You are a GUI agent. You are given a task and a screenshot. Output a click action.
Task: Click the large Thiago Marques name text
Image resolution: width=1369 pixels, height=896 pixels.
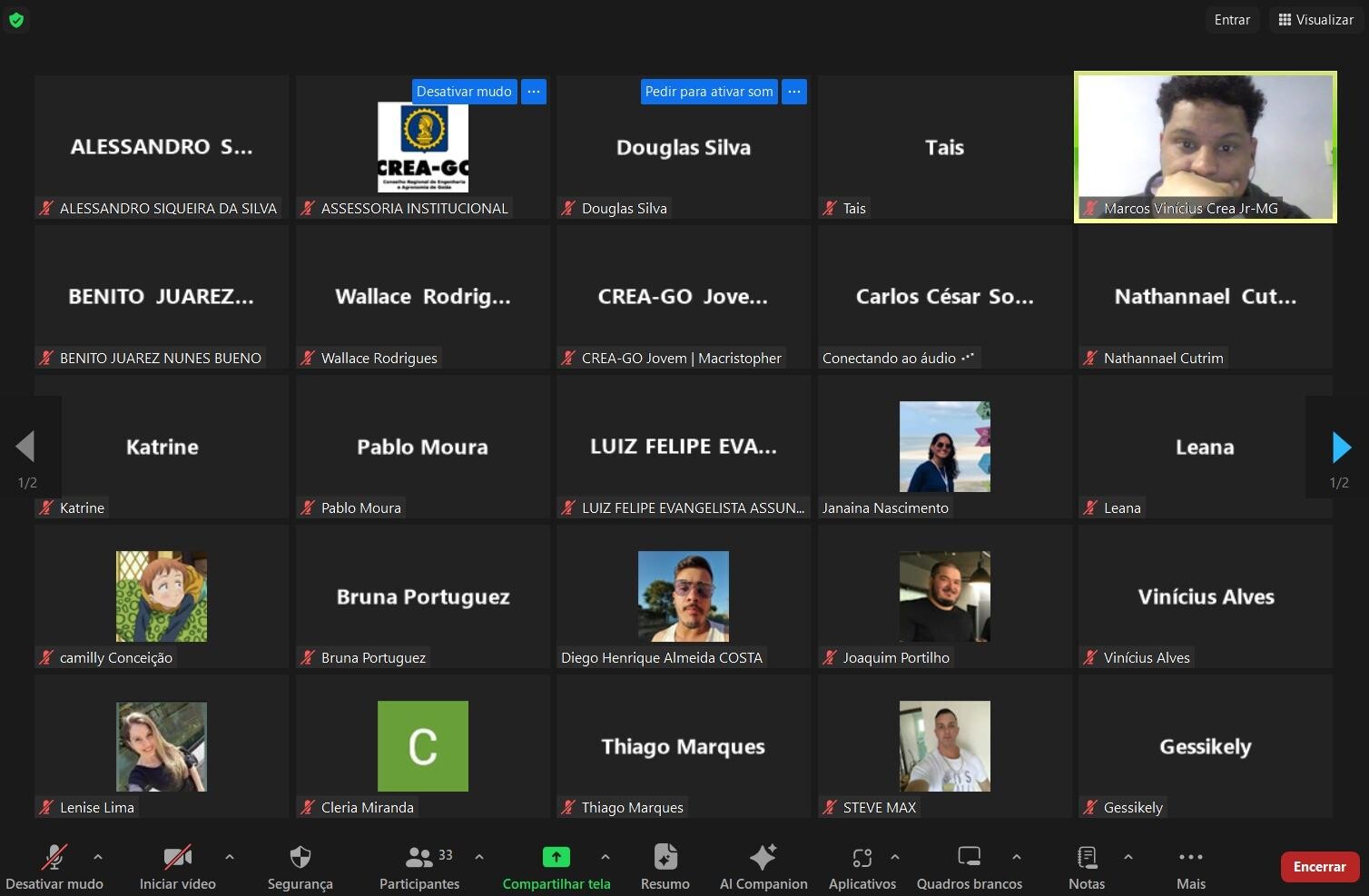tap(684, 747)
